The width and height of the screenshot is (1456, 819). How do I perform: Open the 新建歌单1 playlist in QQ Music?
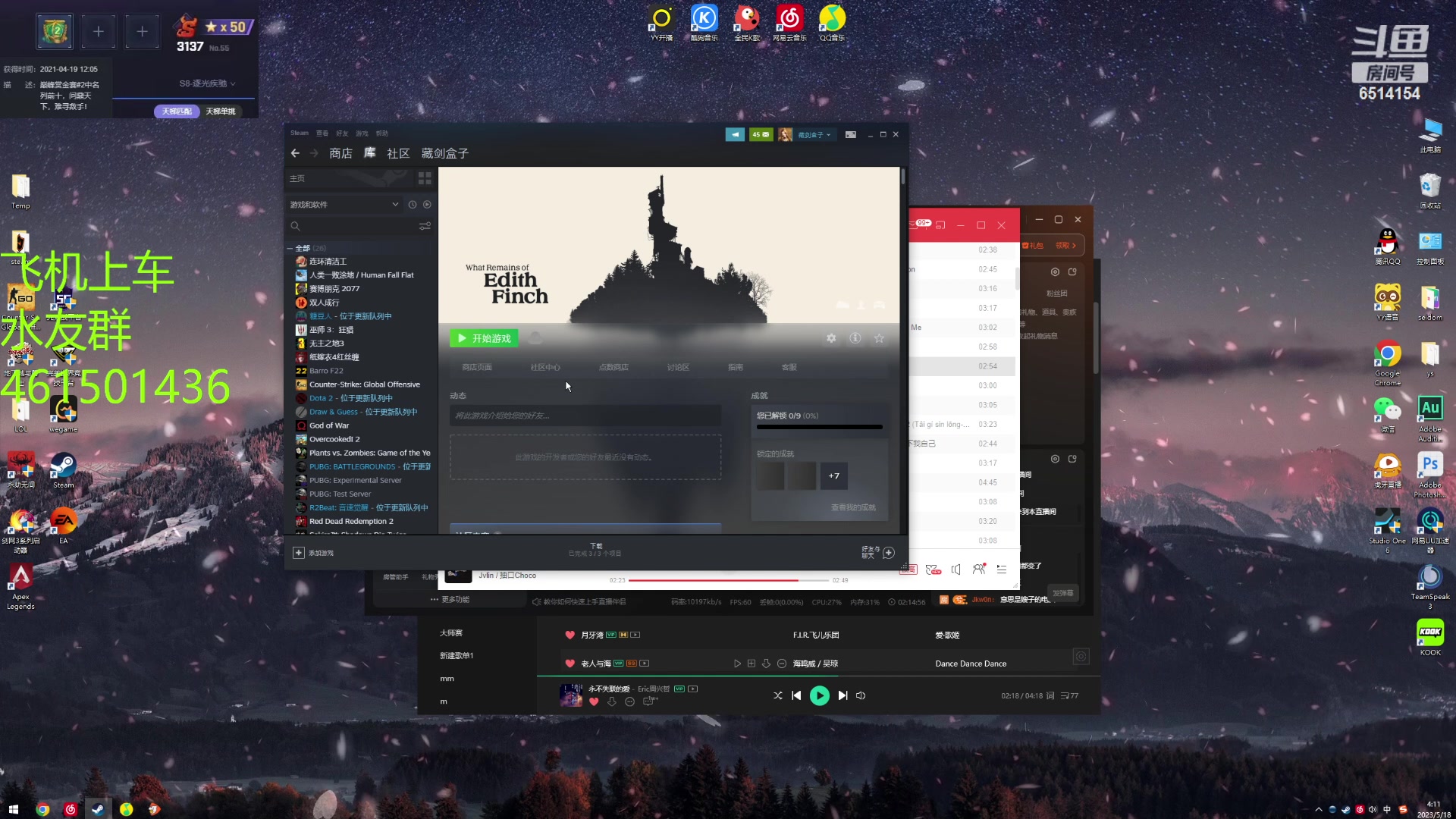[457, 656]
